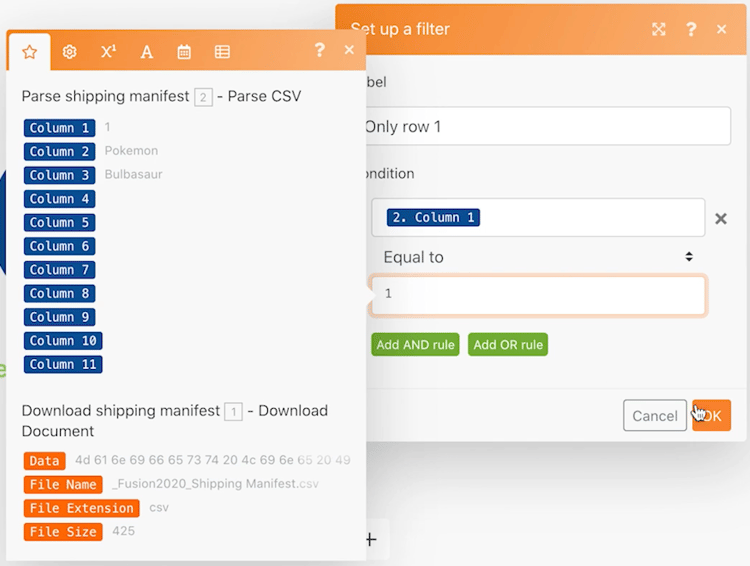
Task: Cancel the filter setup
Action: point(654,415)
